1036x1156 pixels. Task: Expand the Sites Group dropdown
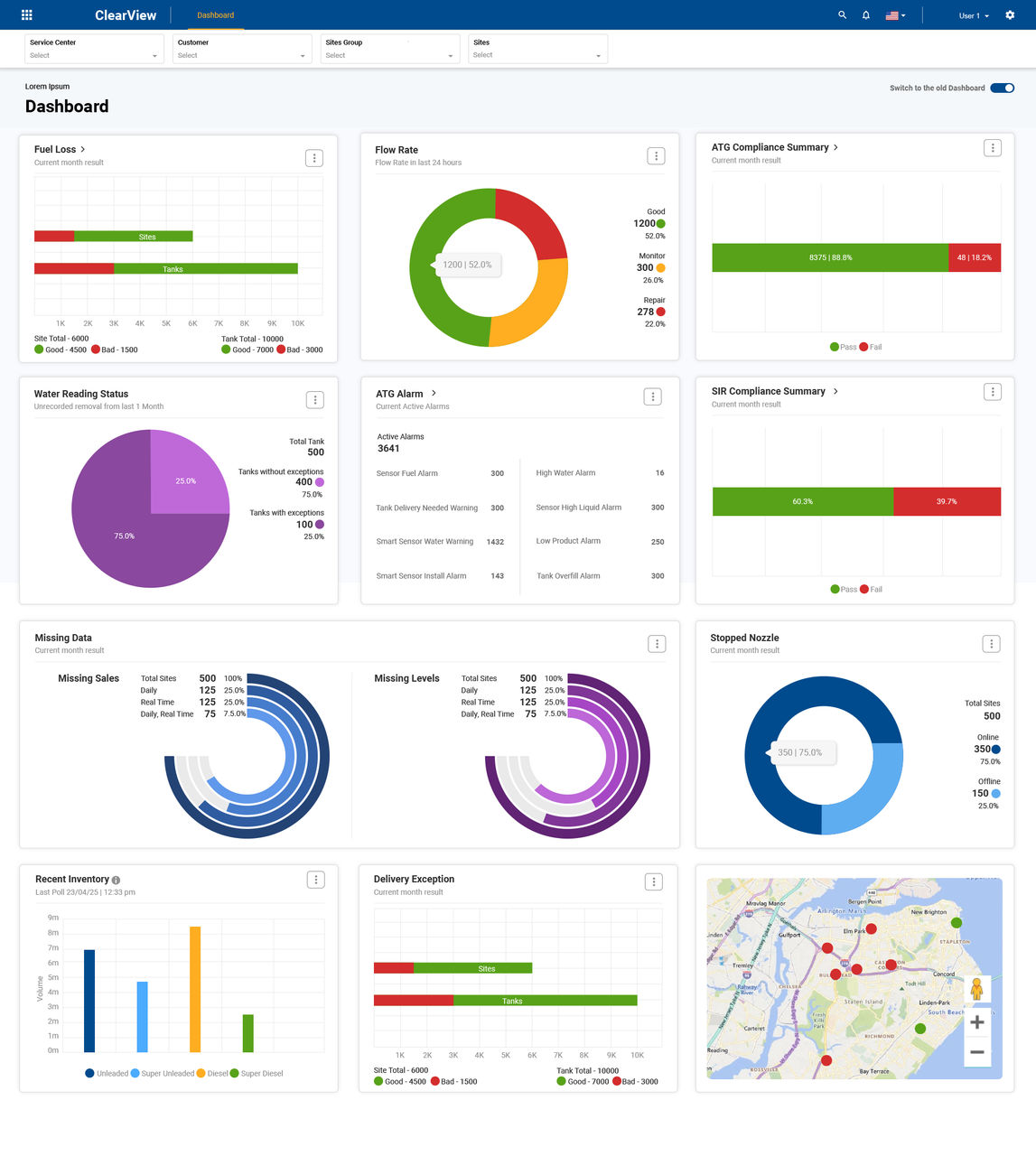(x=390, y=49)
